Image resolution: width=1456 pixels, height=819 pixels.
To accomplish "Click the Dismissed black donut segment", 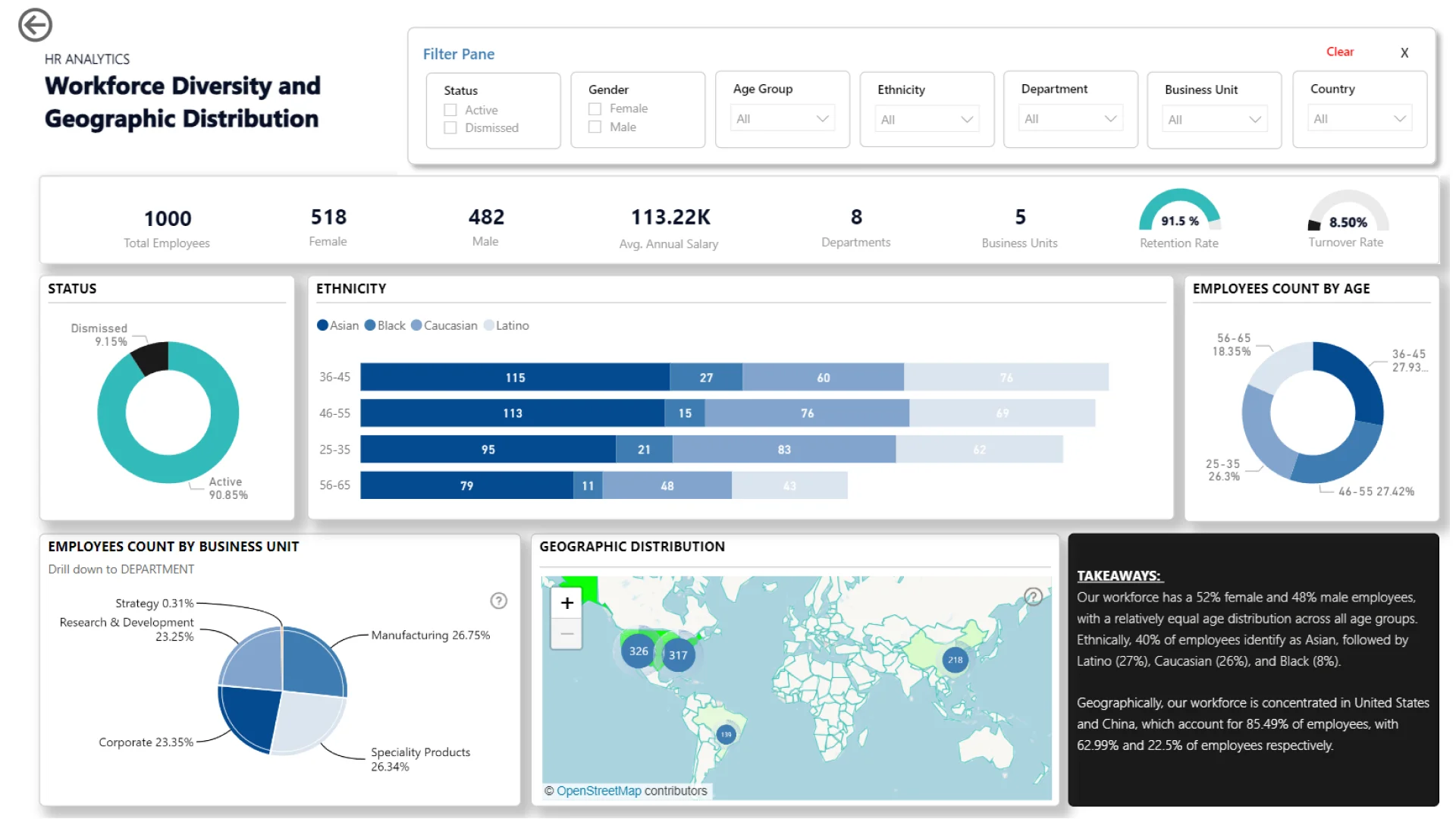I will (151, 357).
